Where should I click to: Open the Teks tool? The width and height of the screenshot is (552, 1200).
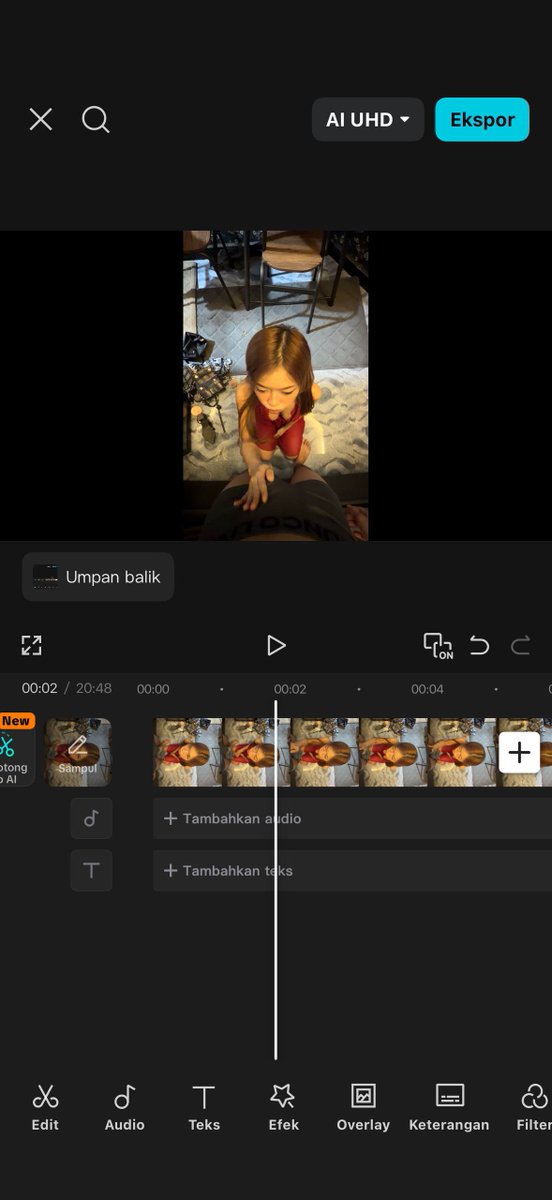coord(204,1108)
